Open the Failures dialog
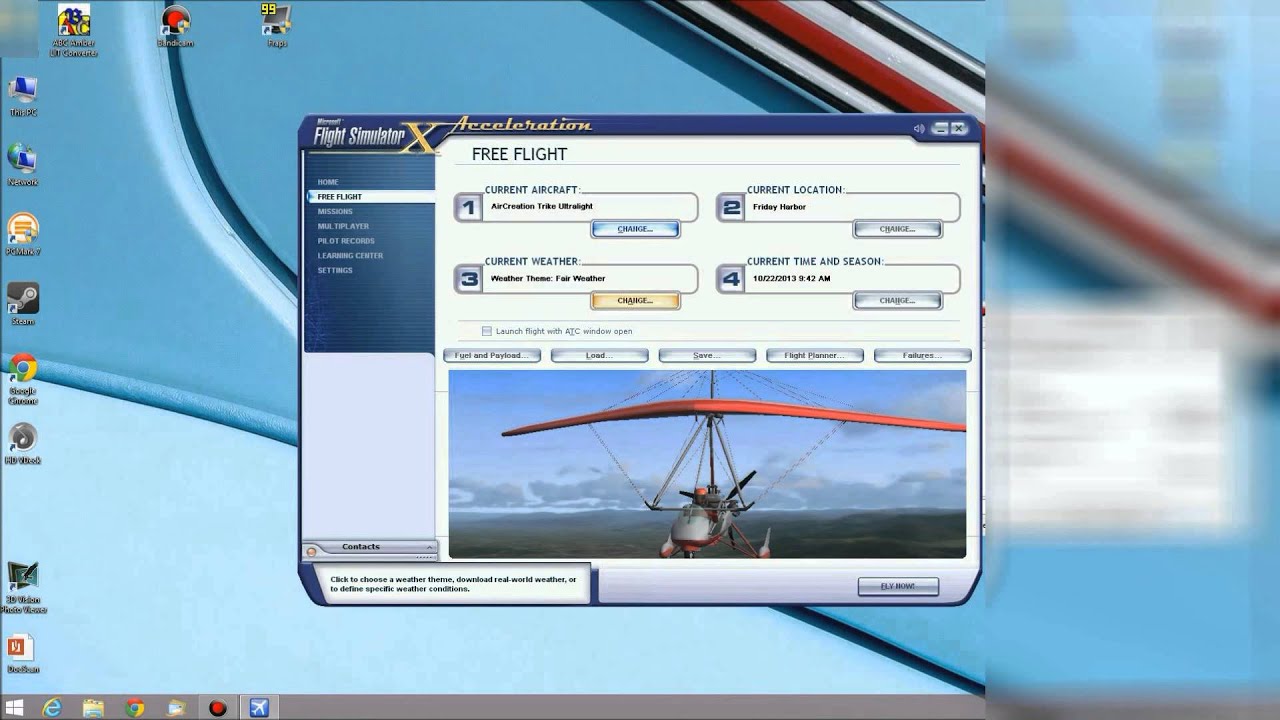The width and height of the screenshot is (1280, 720). 922,355
